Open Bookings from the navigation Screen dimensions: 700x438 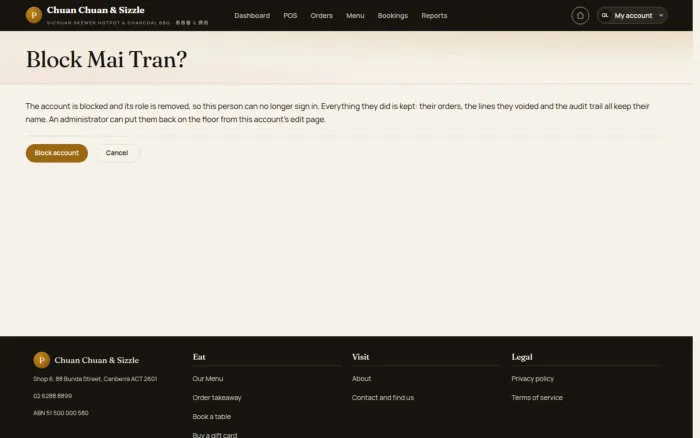pyautogui.click(x=392, y=16)
